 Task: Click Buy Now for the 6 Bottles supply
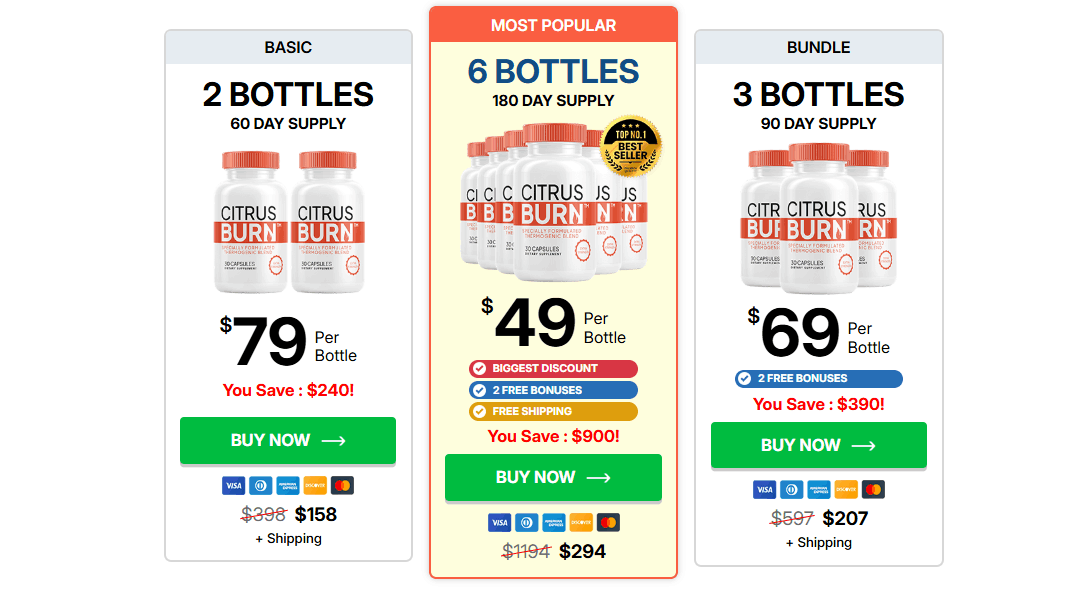(x=553, y=477)
